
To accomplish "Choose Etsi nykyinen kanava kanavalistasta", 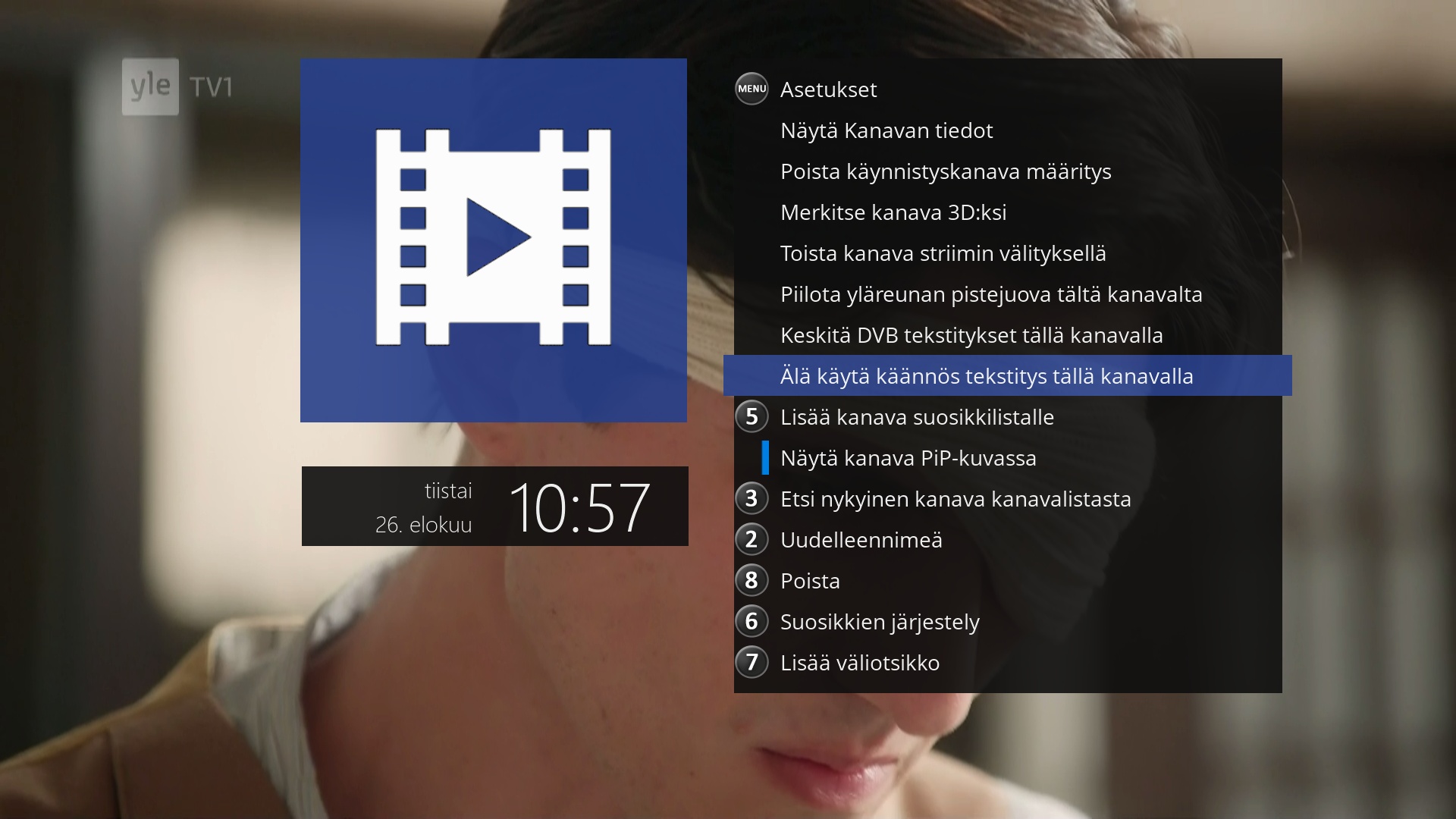I will point(1008,499).
